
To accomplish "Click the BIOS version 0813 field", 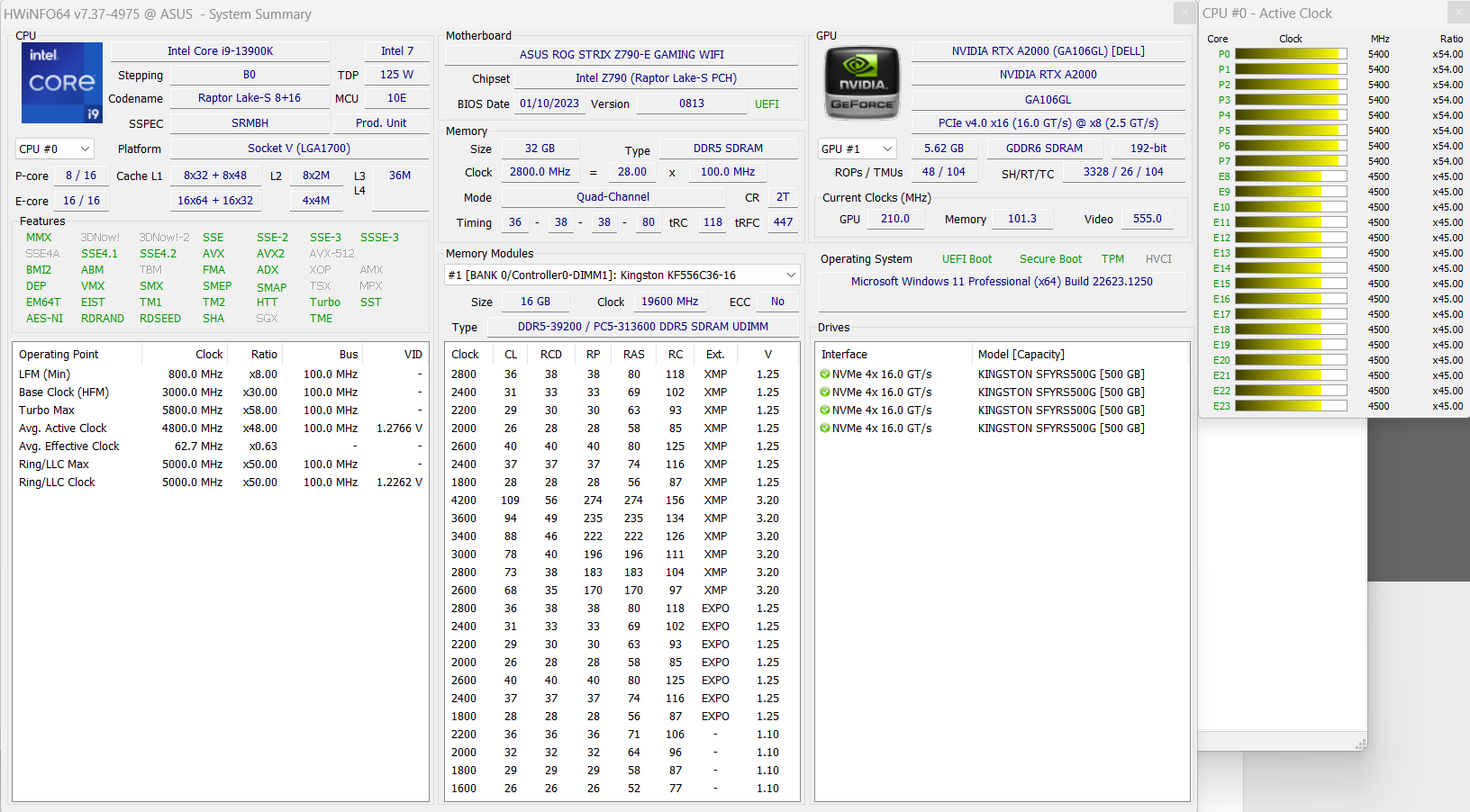I will [x=692, y=104].
